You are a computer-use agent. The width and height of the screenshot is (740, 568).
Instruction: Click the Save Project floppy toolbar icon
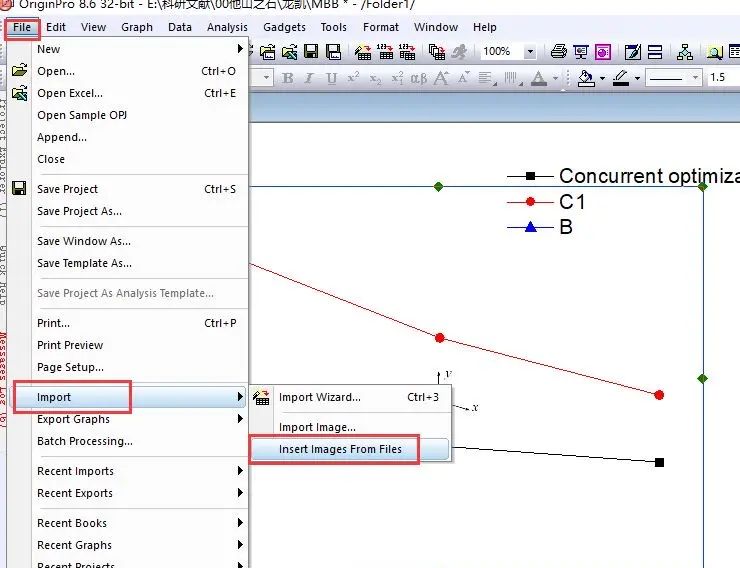[x=311, y=51]
